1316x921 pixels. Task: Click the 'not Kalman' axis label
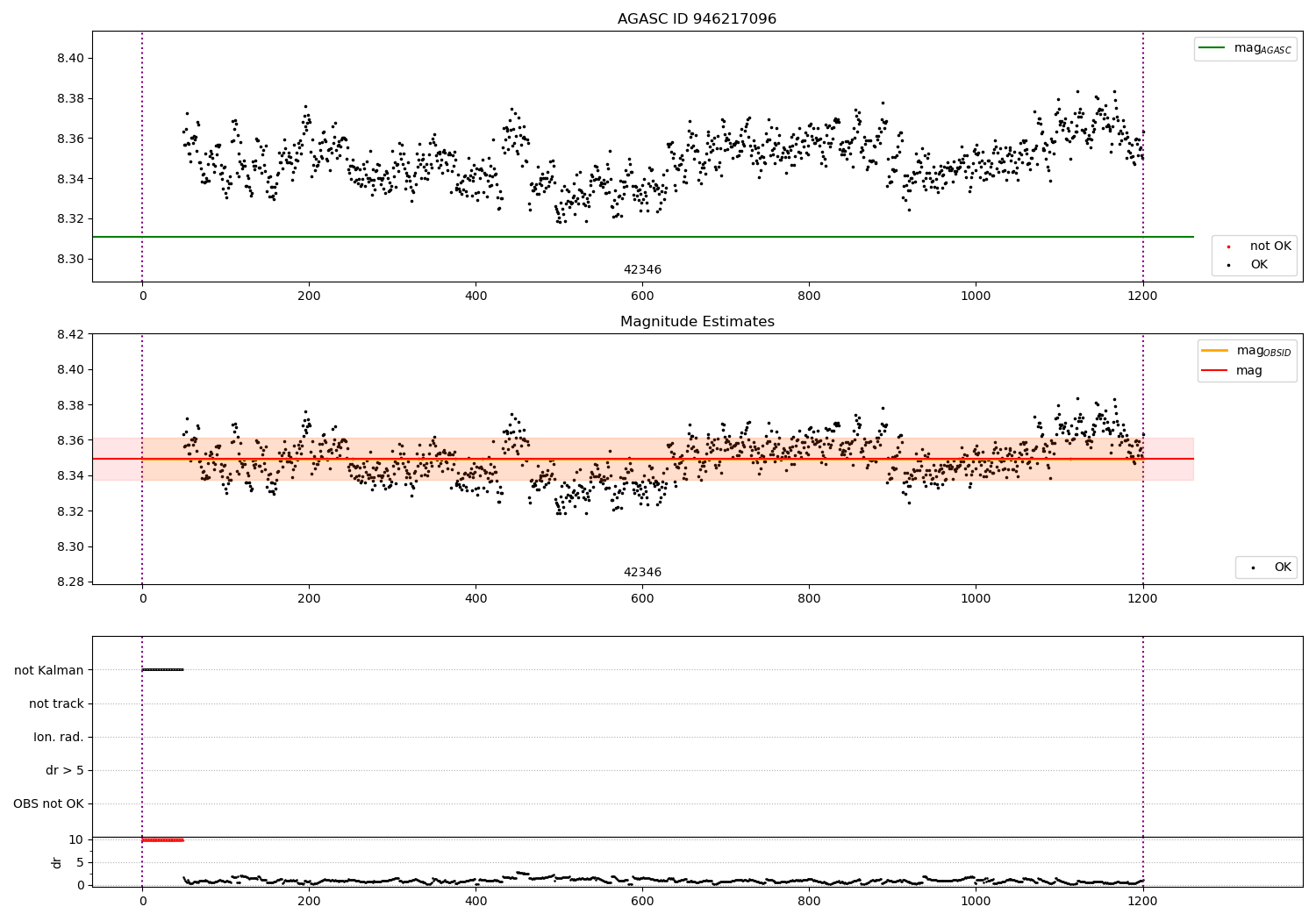click(49, 670)
